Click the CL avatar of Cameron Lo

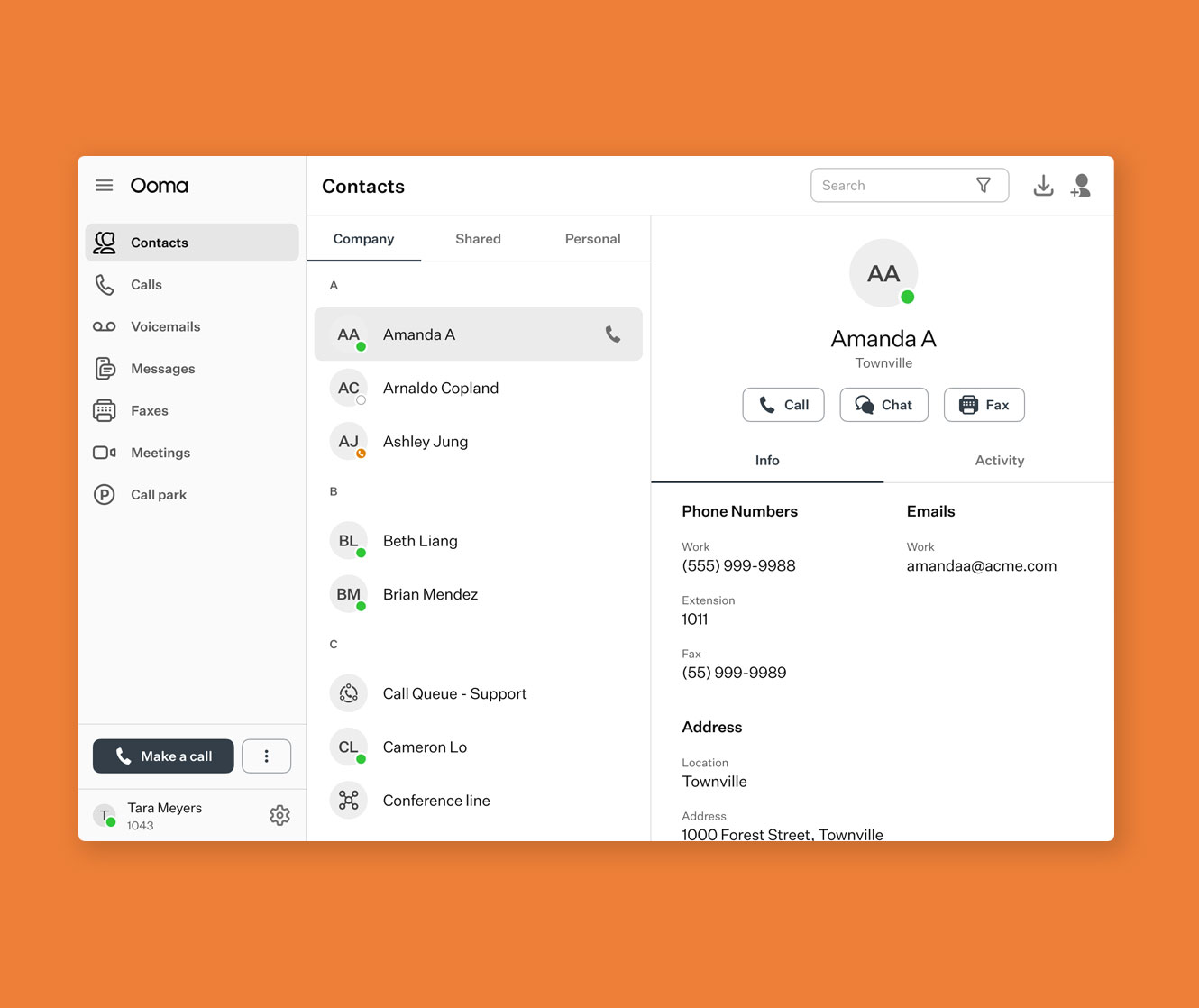[x=349, y=747]
